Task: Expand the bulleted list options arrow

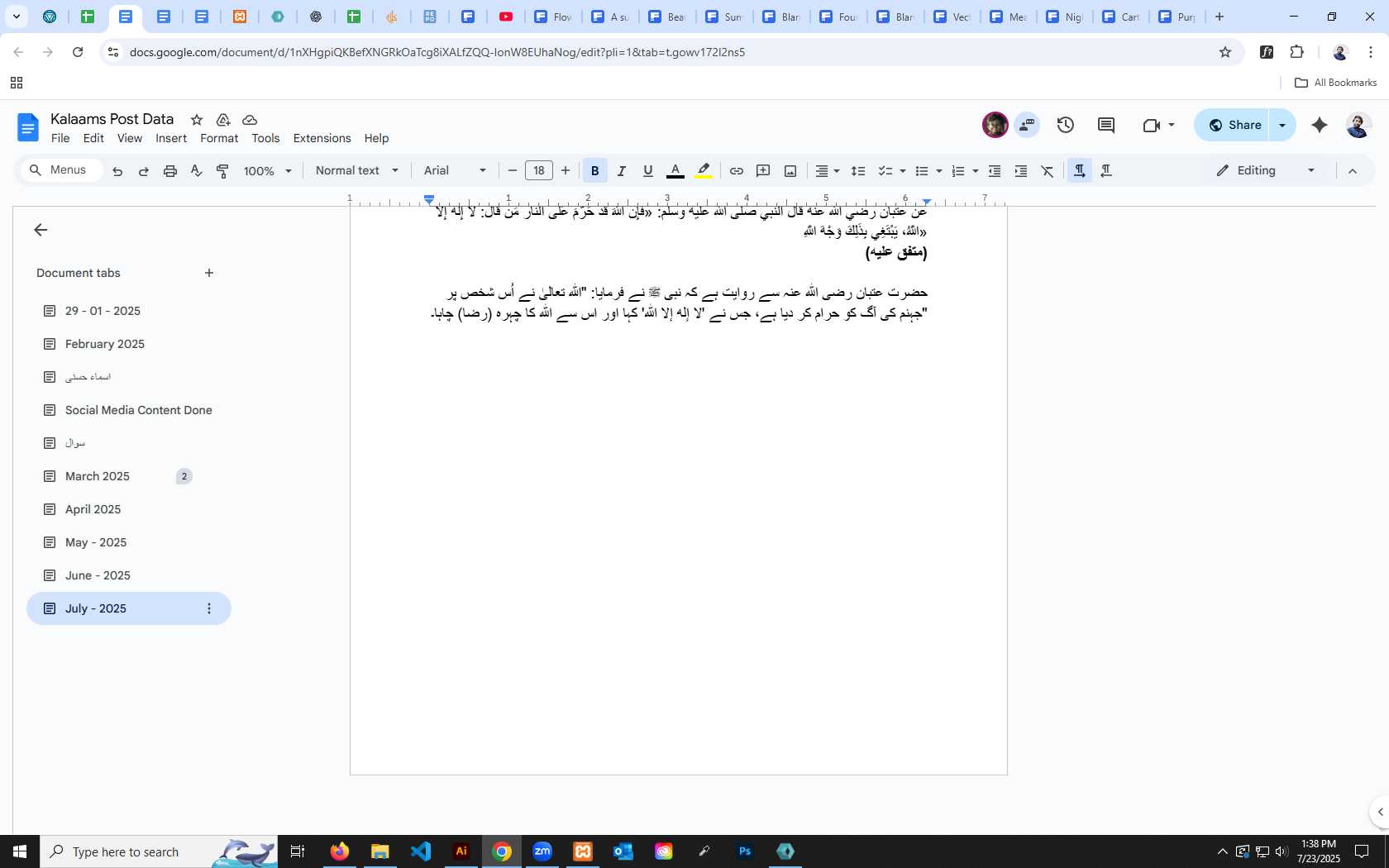Action: [x=938, y=171]
